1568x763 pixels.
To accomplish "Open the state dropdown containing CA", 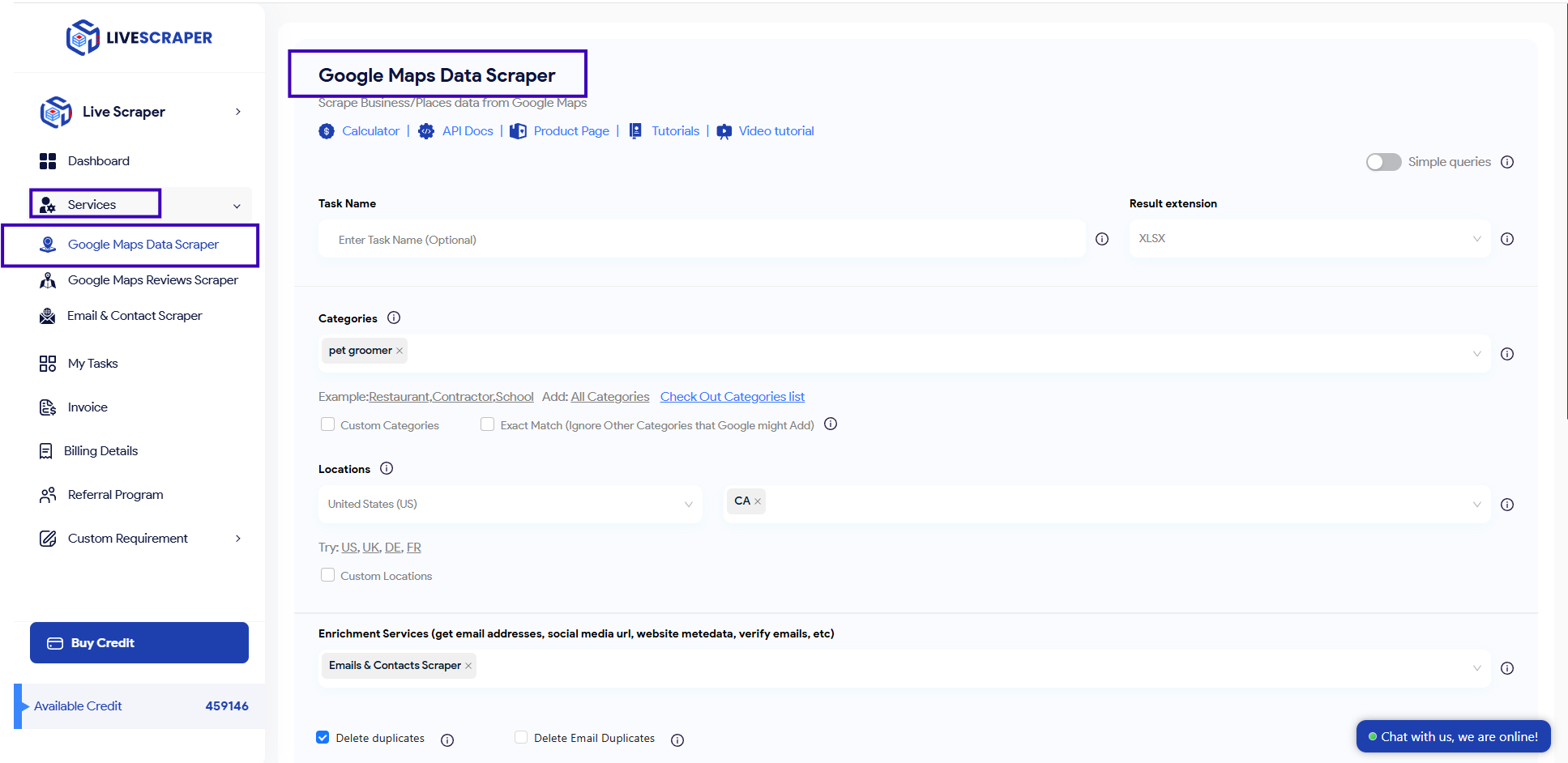I will point(1107,504).
